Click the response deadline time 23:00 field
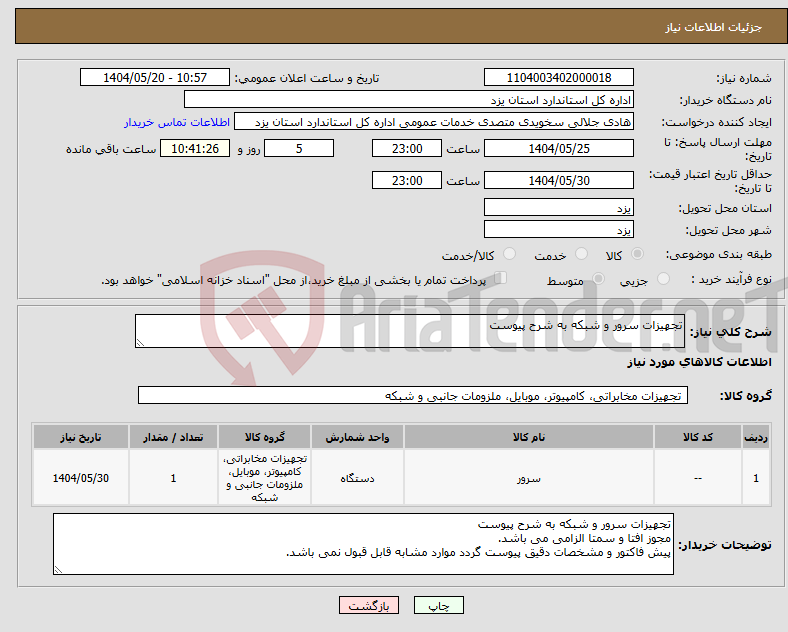The height and width of the screenshot is (632, 788). coord(407,149)
